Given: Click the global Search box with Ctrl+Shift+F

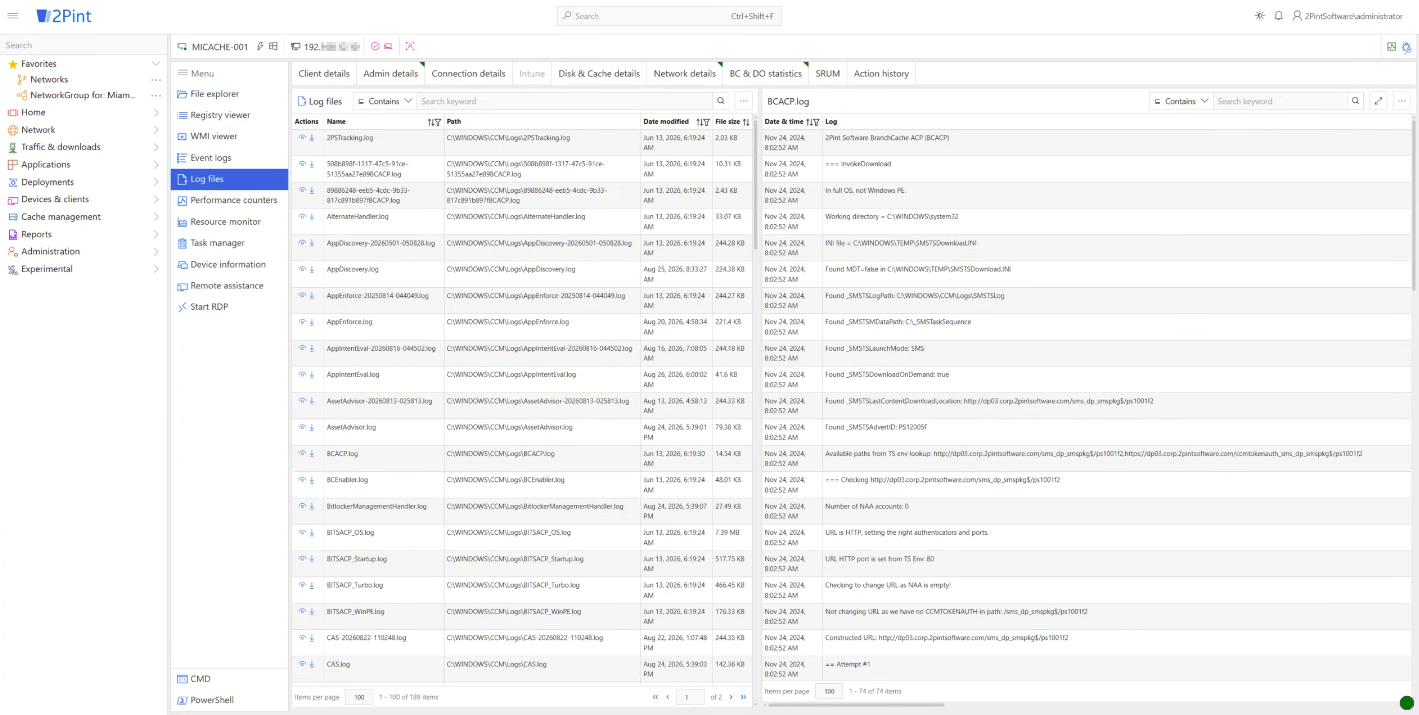Looking at the screenshot, I should click(669, 16).
